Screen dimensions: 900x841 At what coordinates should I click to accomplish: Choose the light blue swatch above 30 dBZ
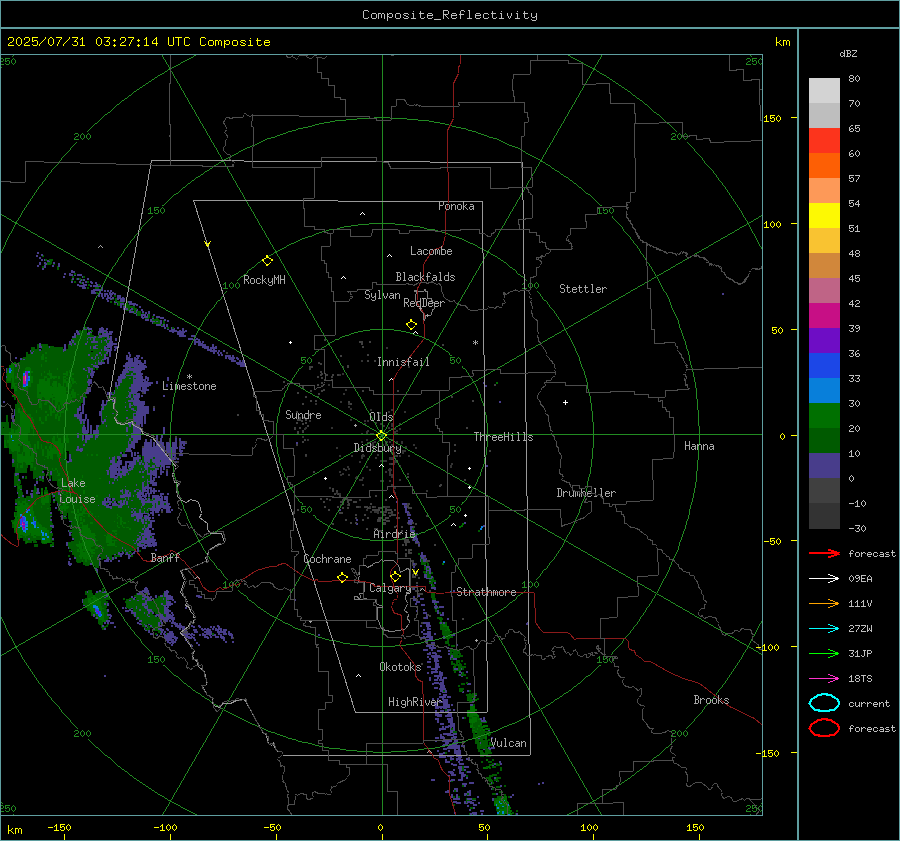tap(824, 391)
